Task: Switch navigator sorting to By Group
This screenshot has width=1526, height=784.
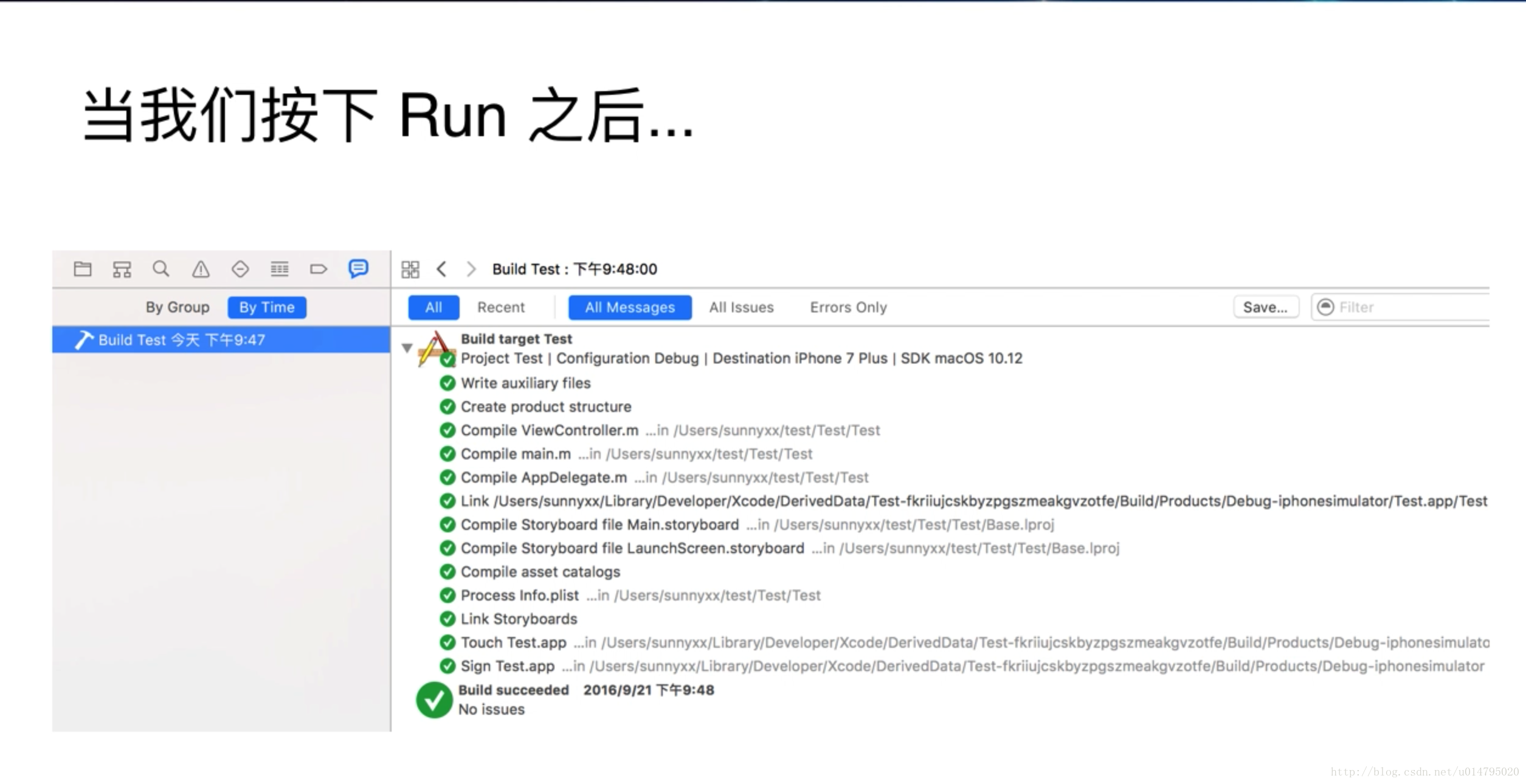Action: [178, 307]
